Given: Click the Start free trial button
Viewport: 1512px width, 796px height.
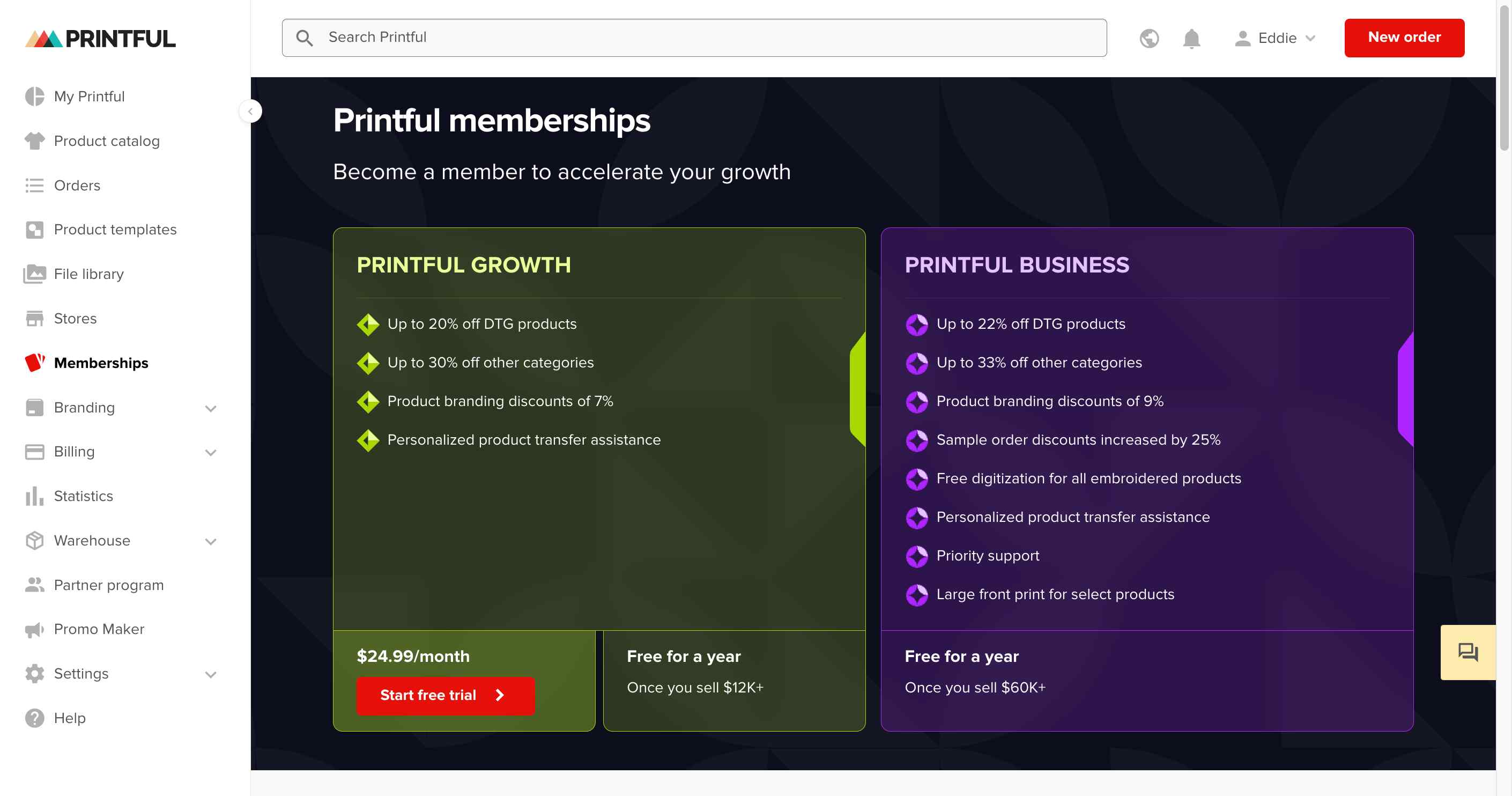Looking at the screenshot, I should pos(445,695).
